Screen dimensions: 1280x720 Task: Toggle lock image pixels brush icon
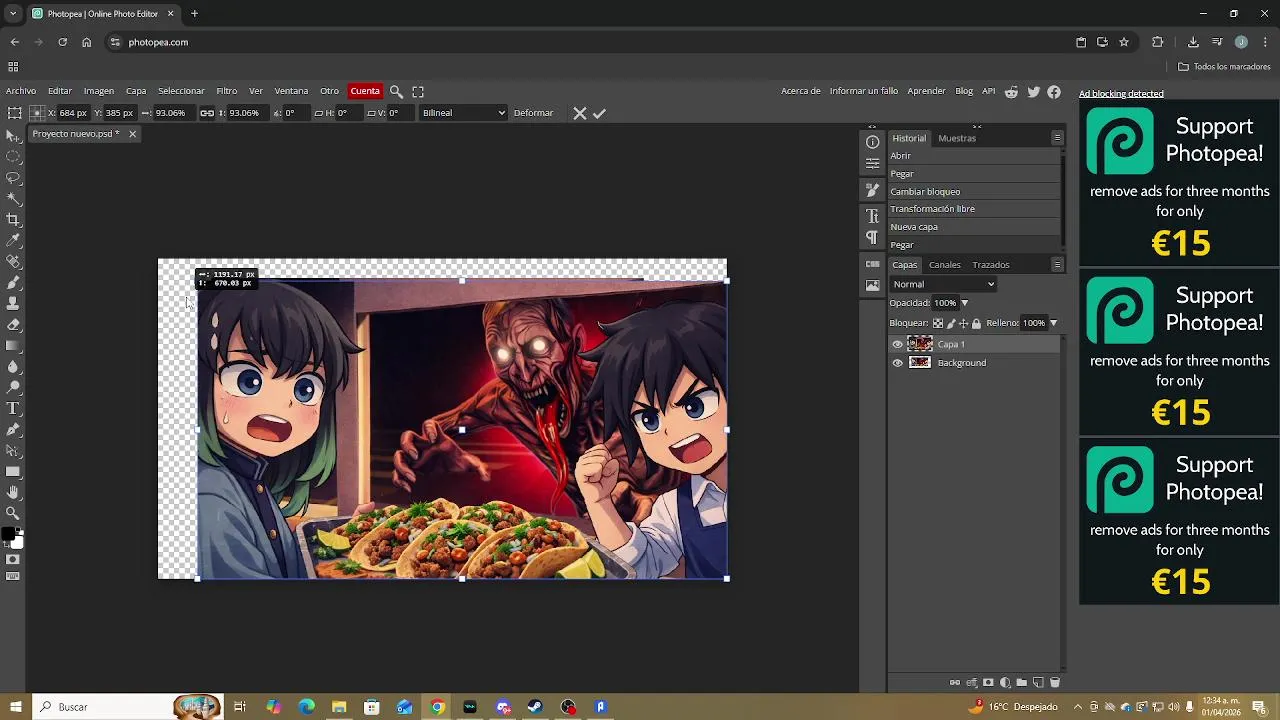point(951,323)
